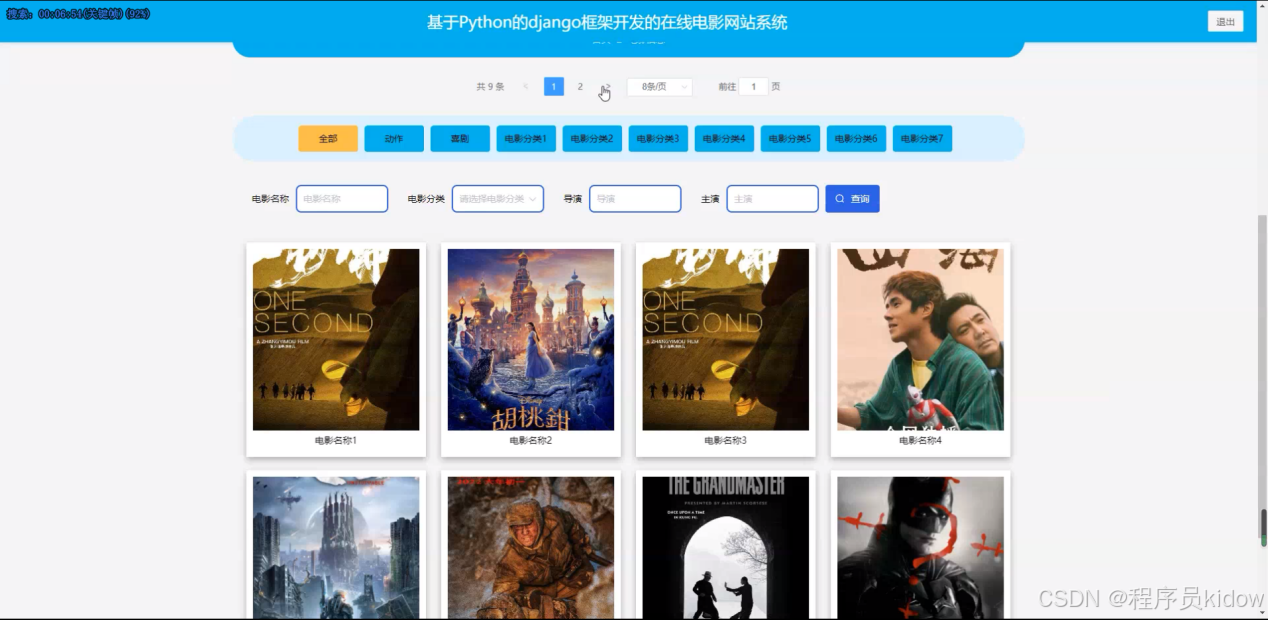This screenshot has width=1268, height=620.
Task: Go to next page arrow in pagination
Action: [607, 87]
